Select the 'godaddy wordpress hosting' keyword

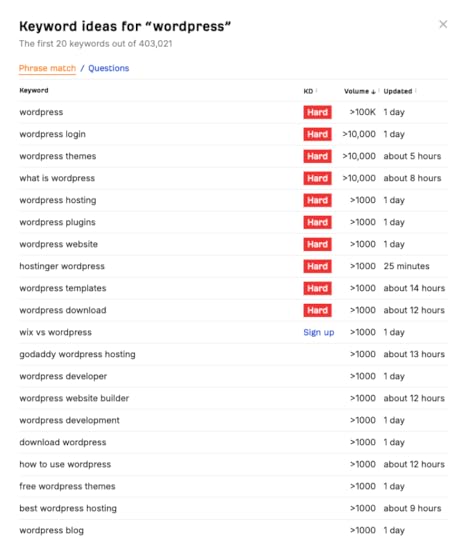point(77,354)
